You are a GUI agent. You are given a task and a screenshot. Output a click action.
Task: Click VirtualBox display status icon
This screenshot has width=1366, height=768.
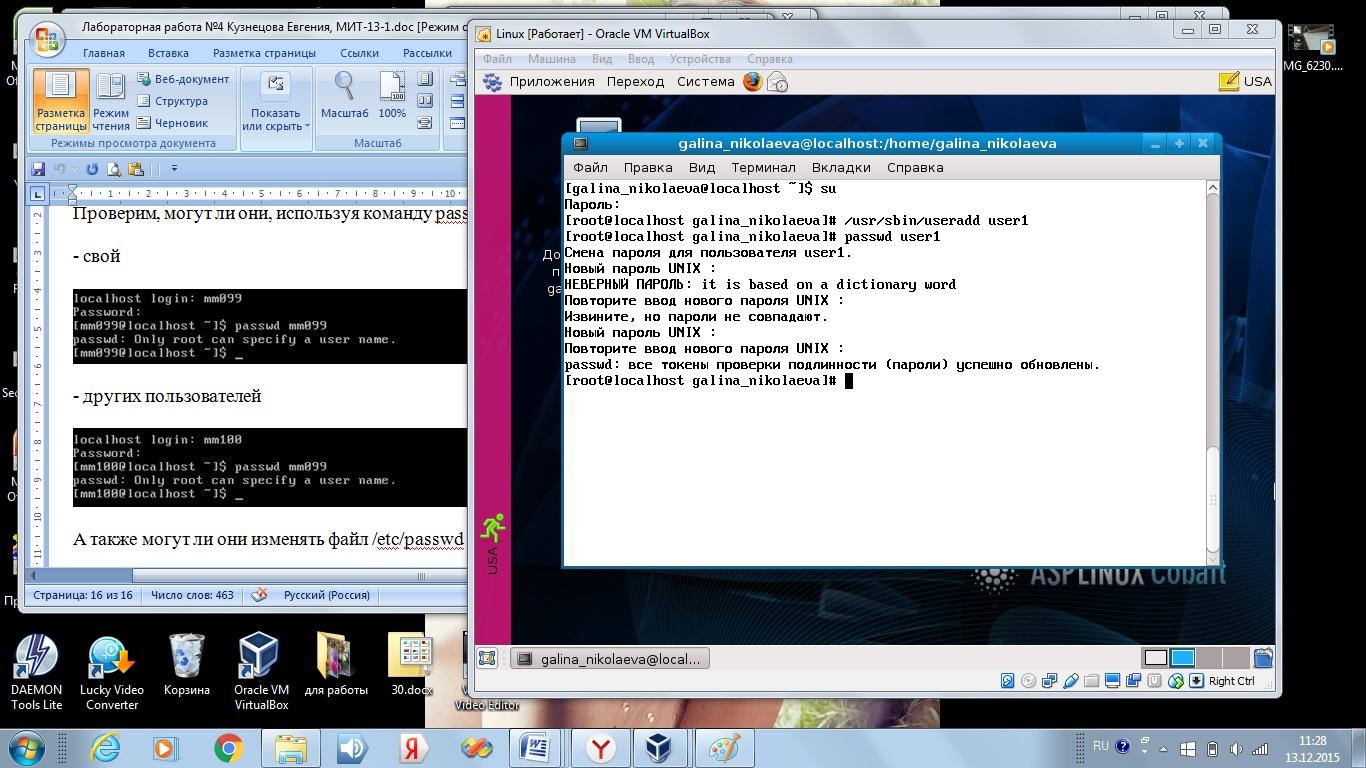click(1113, 681)
